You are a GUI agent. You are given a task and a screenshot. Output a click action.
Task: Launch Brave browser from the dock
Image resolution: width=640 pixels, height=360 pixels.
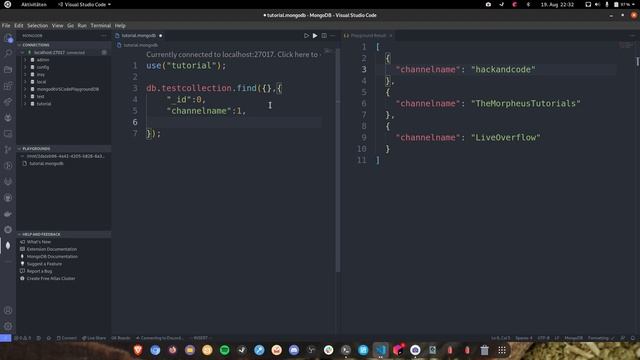point(138,350)
